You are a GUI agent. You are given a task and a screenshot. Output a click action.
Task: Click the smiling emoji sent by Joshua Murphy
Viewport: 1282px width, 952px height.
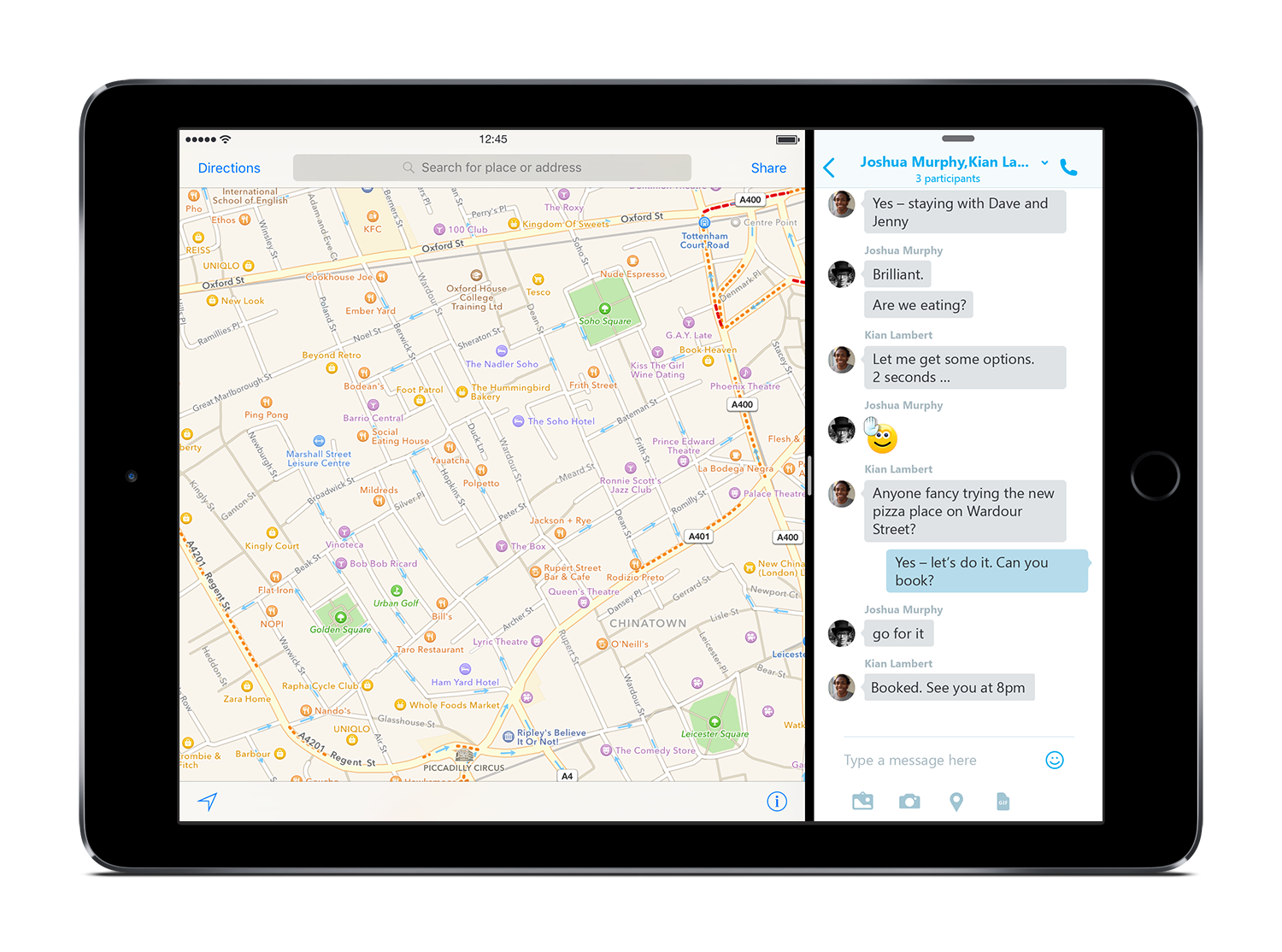881,439
